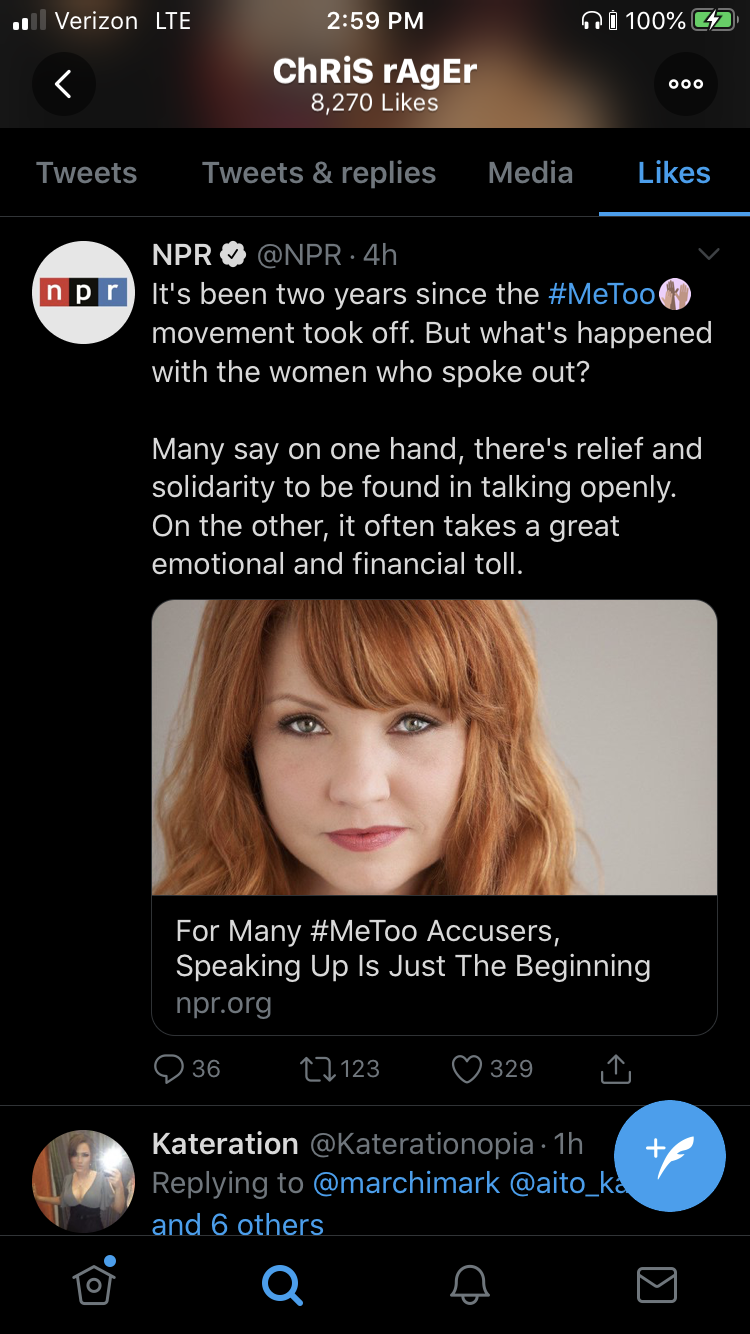Tap the #MeToo hashtag link
This screenshot has width=750, height=1334.
[x=602, y=294]
